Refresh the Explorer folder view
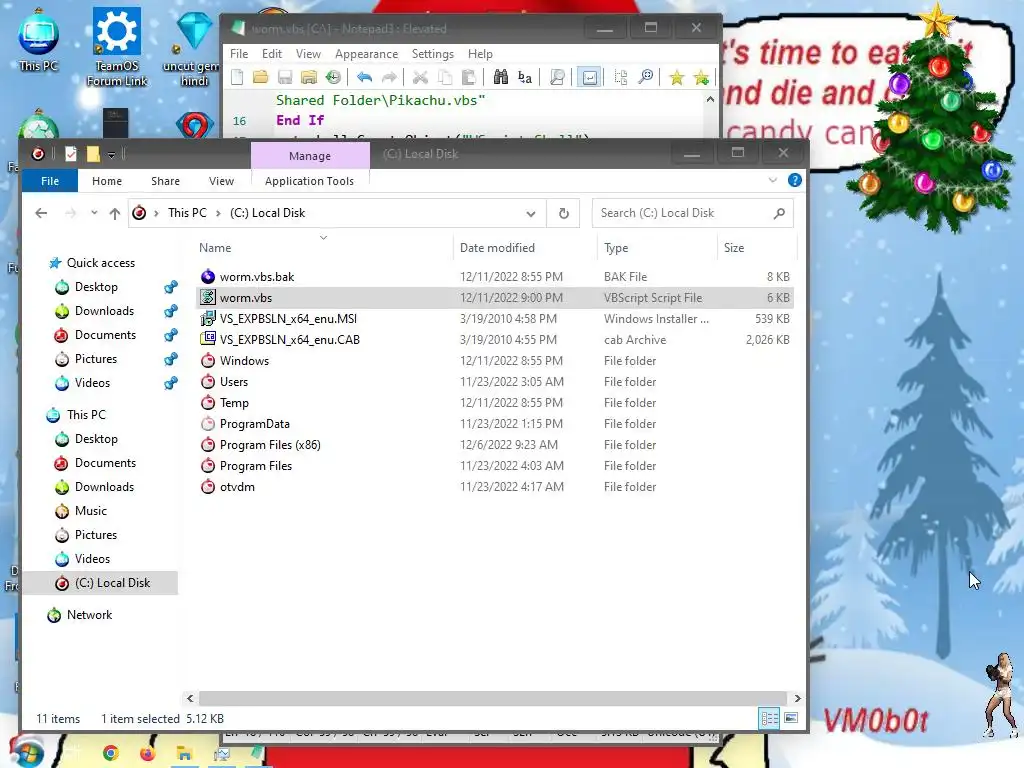Image resolution: width=1024 pixels, height=768 pixels. [564, 214]
